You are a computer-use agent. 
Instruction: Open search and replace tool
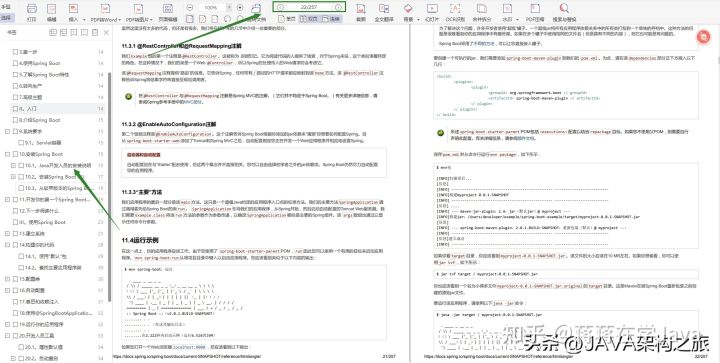pos(564,9)
